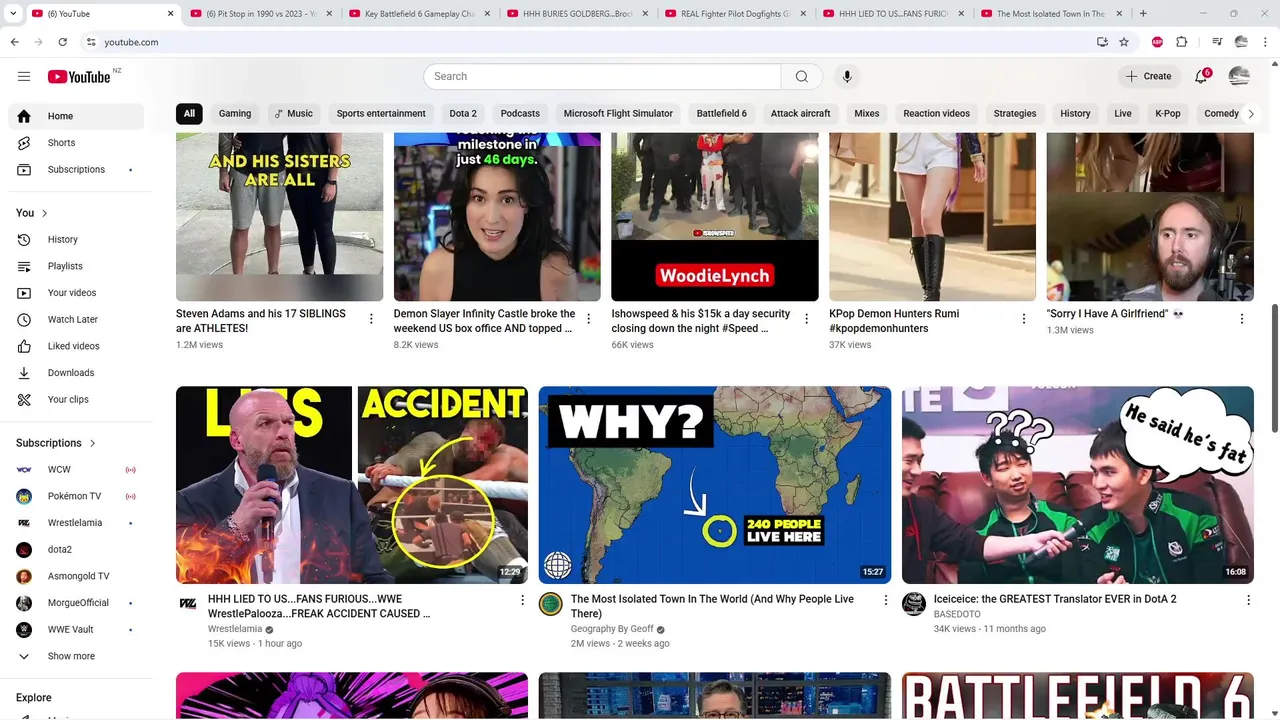The width and height of the screenshot is (1280, 720).
Task: Click the YouTube logo
Action: [x=79, y=76]
